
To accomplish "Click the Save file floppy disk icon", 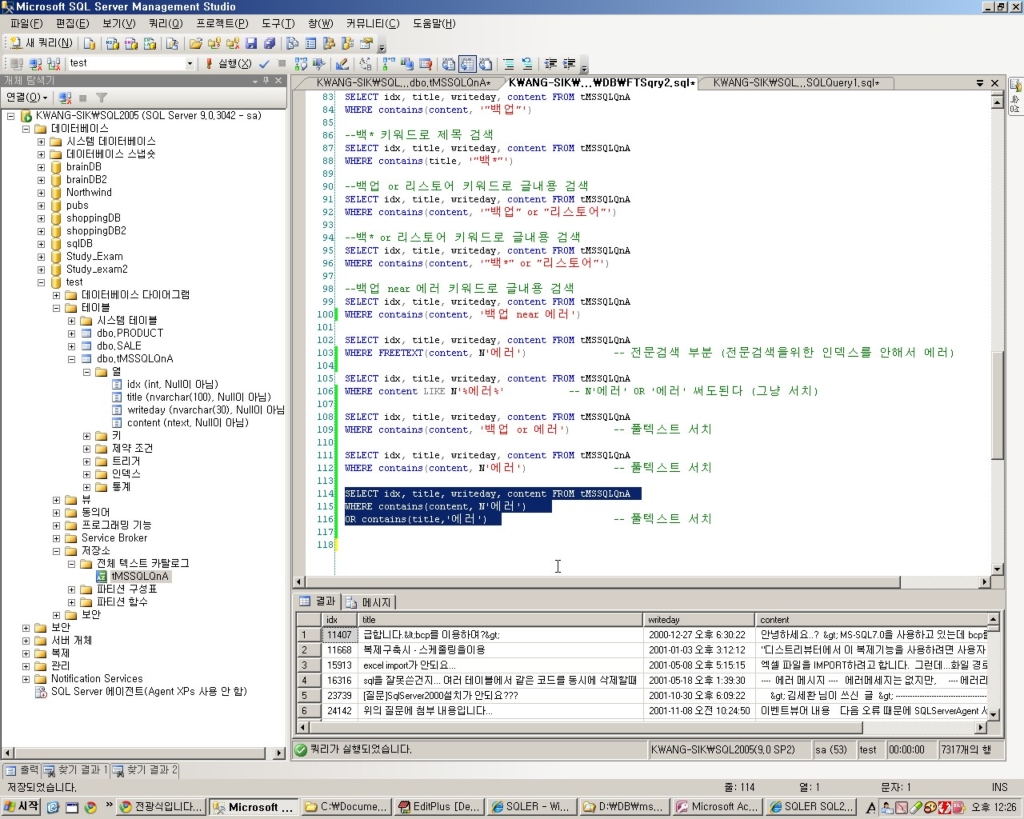I will (251, 43).
